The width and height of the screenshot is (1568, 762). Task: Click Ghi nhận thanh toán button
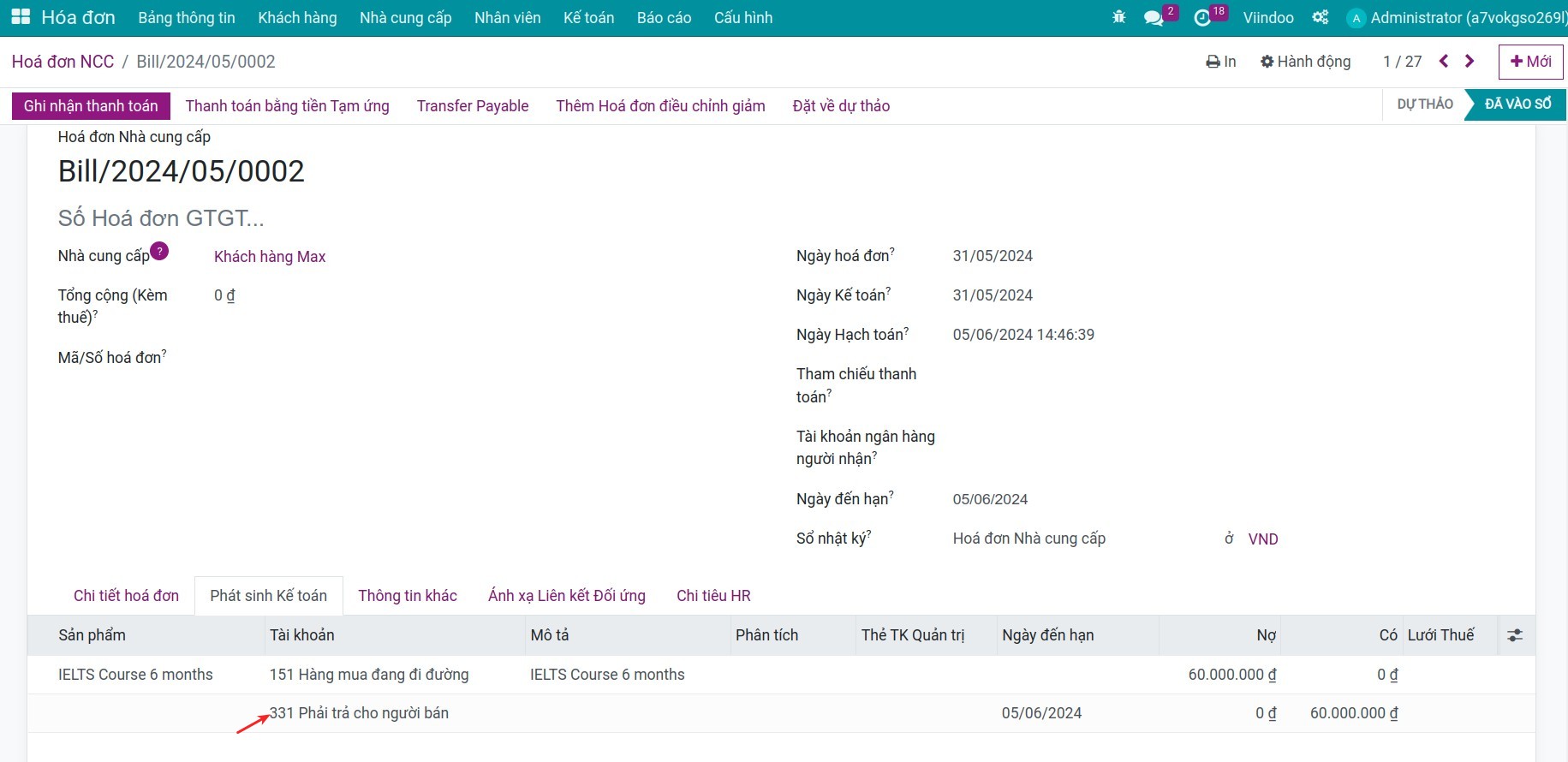91,106
